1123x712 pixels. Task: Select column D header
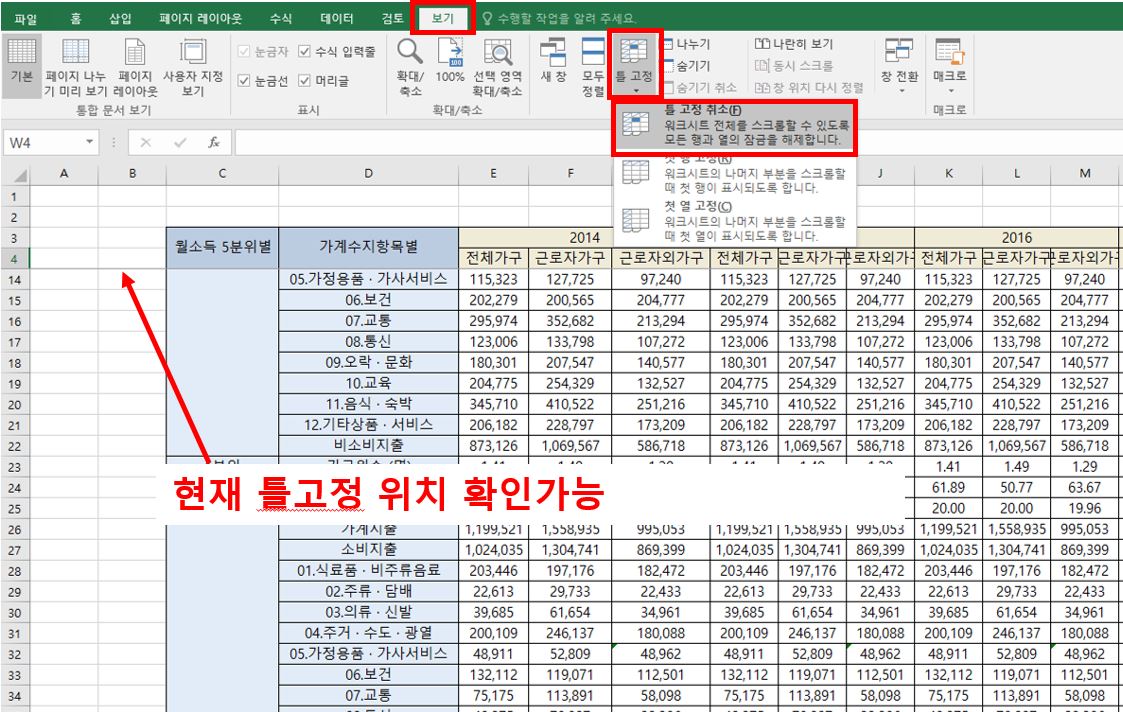tap(368, 173)
